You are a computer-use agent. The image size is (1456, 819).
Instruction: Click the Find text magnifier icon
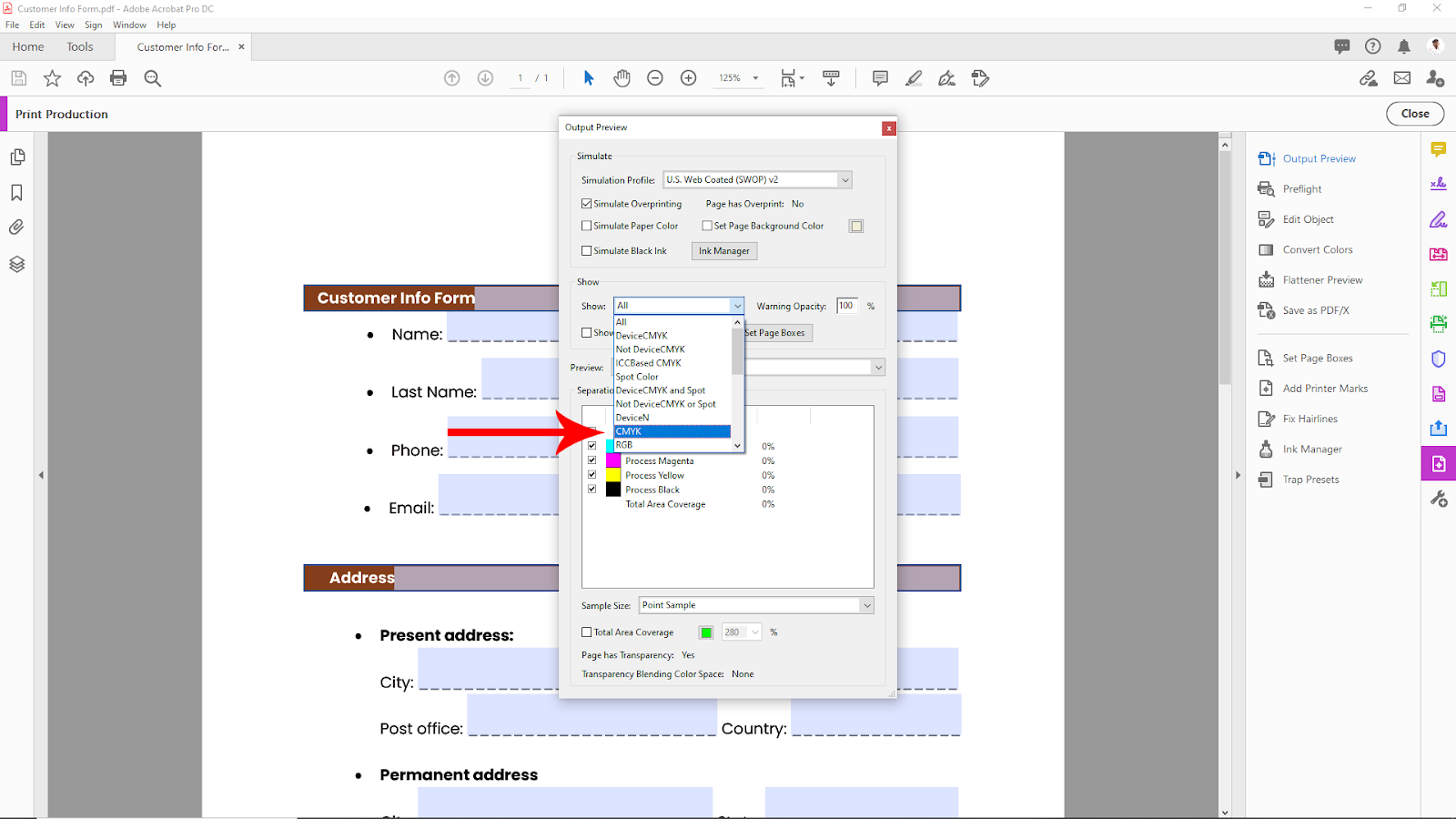tap(153, 78)
